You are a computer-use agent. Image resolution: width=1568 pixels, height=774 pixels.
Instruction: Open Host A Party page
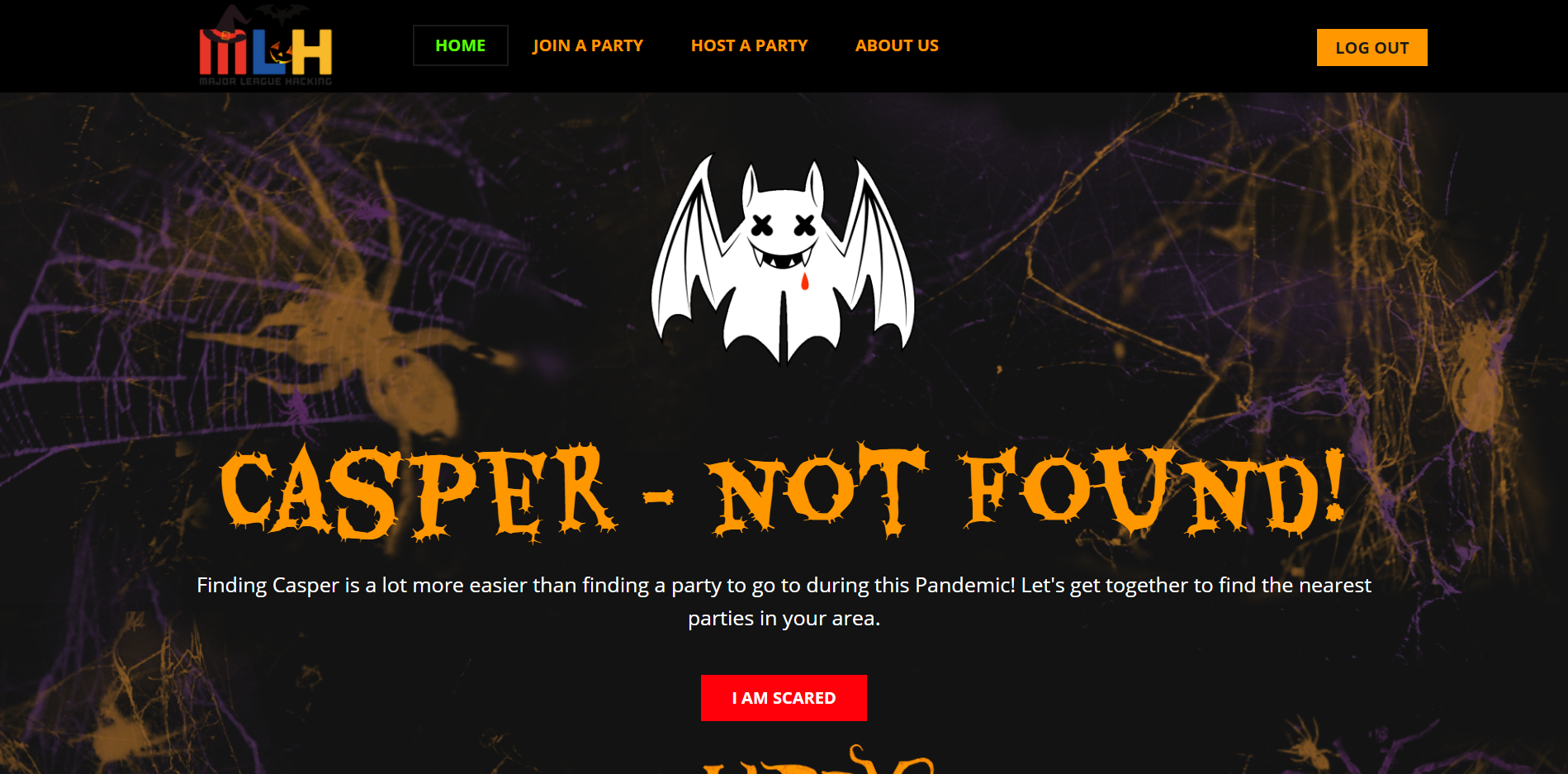[x=749, y=45]
